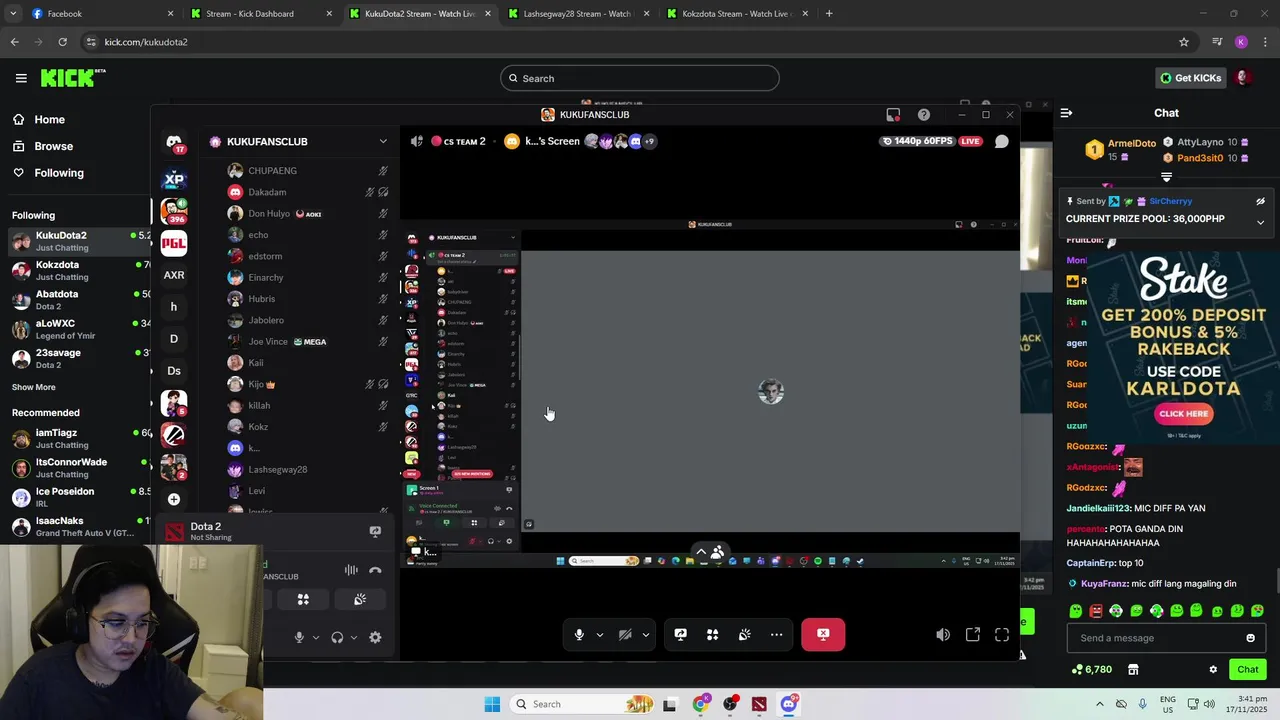
Task: Toggle camera on in call controls
Action: click(625, 634)
